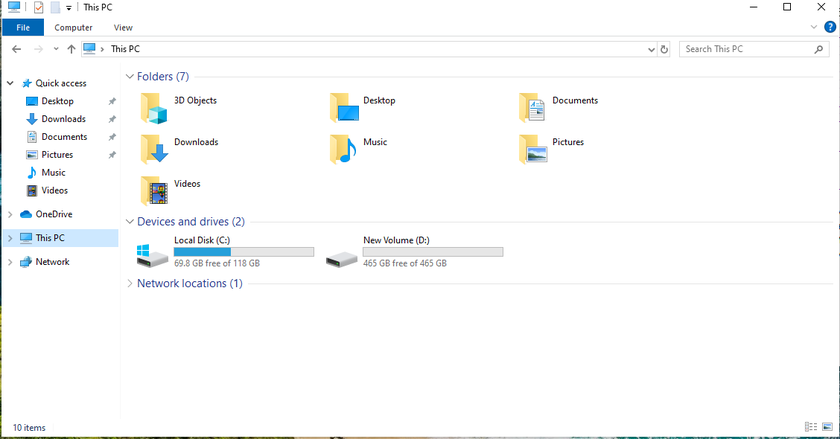Click This PC in the address bar path
The height and width of the screenshot is (439, 840).
pos(125,49)
